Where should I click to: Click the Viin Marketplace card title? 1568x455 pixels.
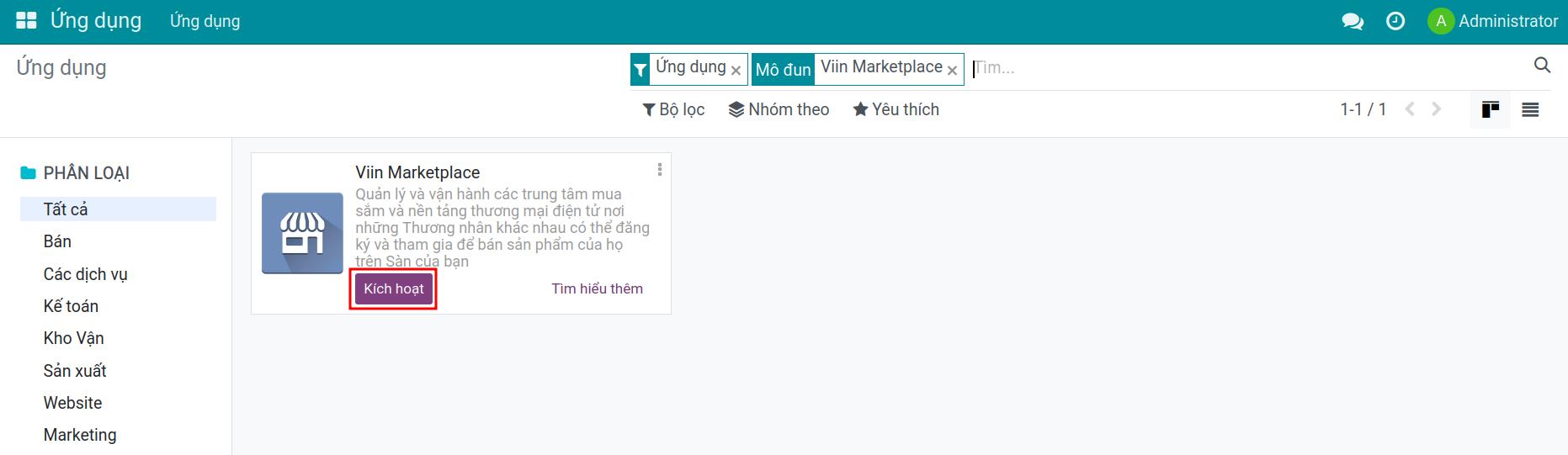click(x=417, y=172)
